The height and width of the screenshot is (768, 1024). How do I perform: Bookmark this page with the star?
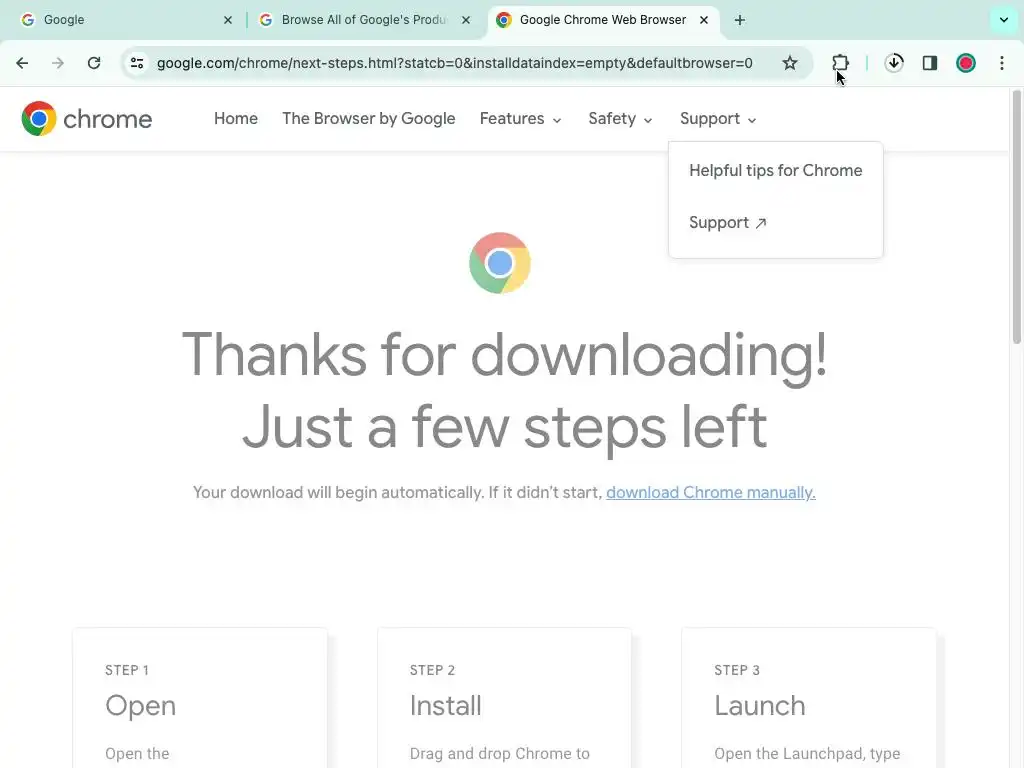point(790,63)
